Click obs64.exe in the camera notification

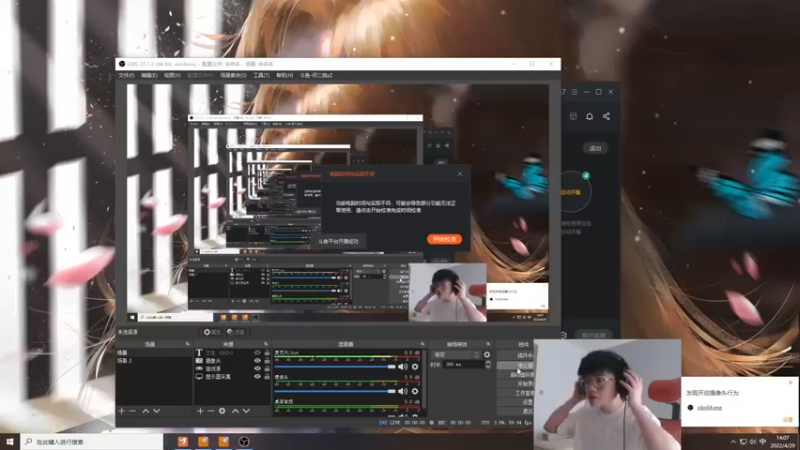(710, 408)
